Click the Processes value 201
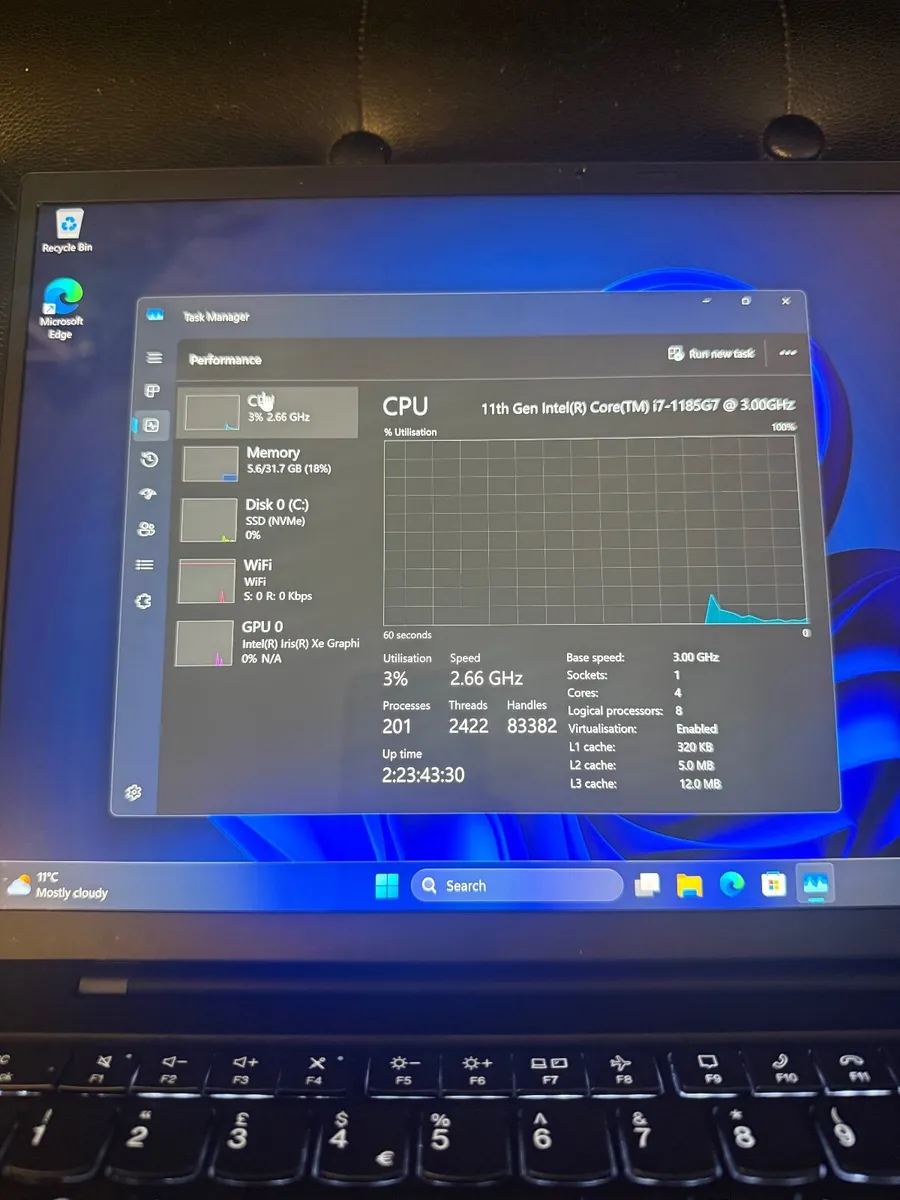The width and height of the screenshot is (900, 1200). [x=397, y=726]
